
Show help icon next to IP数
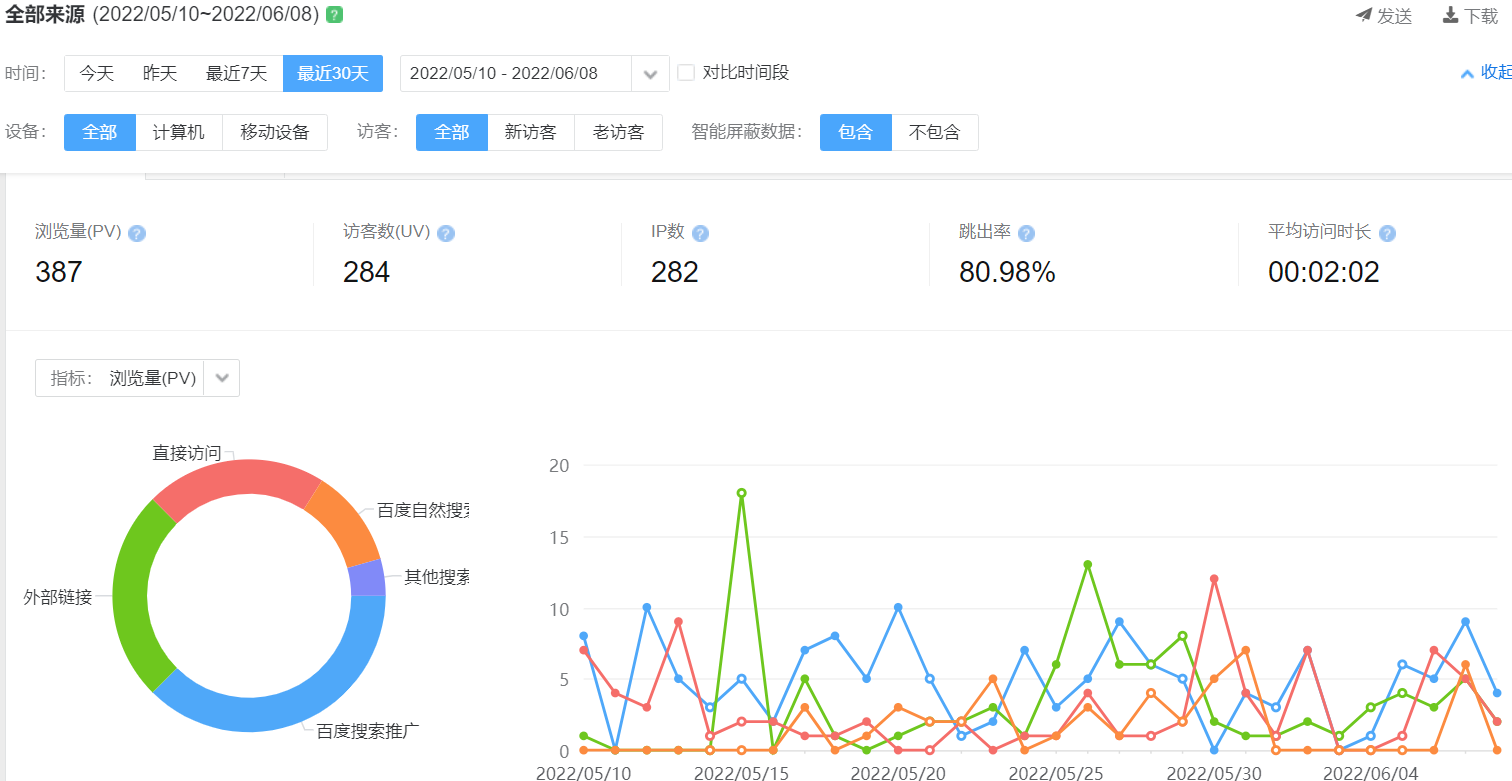(700, 233)
